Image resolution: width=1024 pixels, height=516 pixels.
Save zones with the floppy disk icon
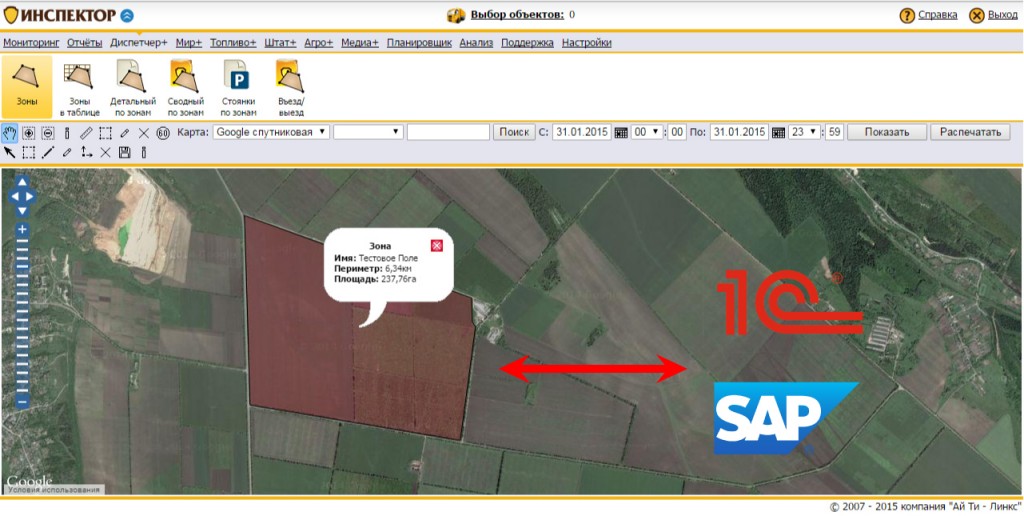(125, 152)
